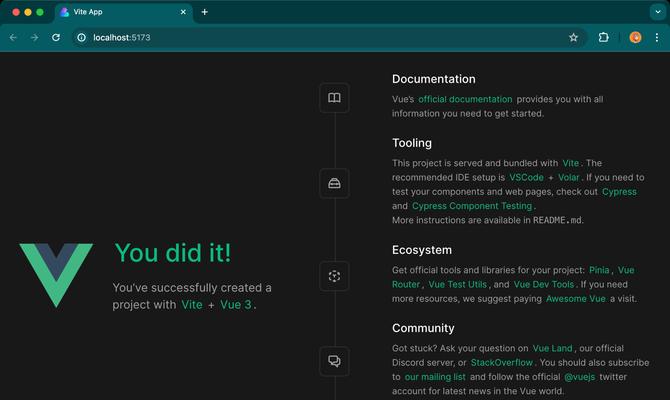The image size is (670, 400).
Task: Open the Volar link
Action: (x=568, y=177)
